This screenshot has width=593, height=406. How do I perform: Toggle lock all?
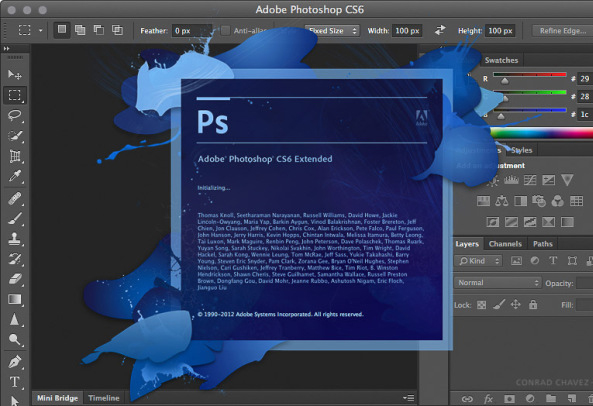[x=533, y=304]
